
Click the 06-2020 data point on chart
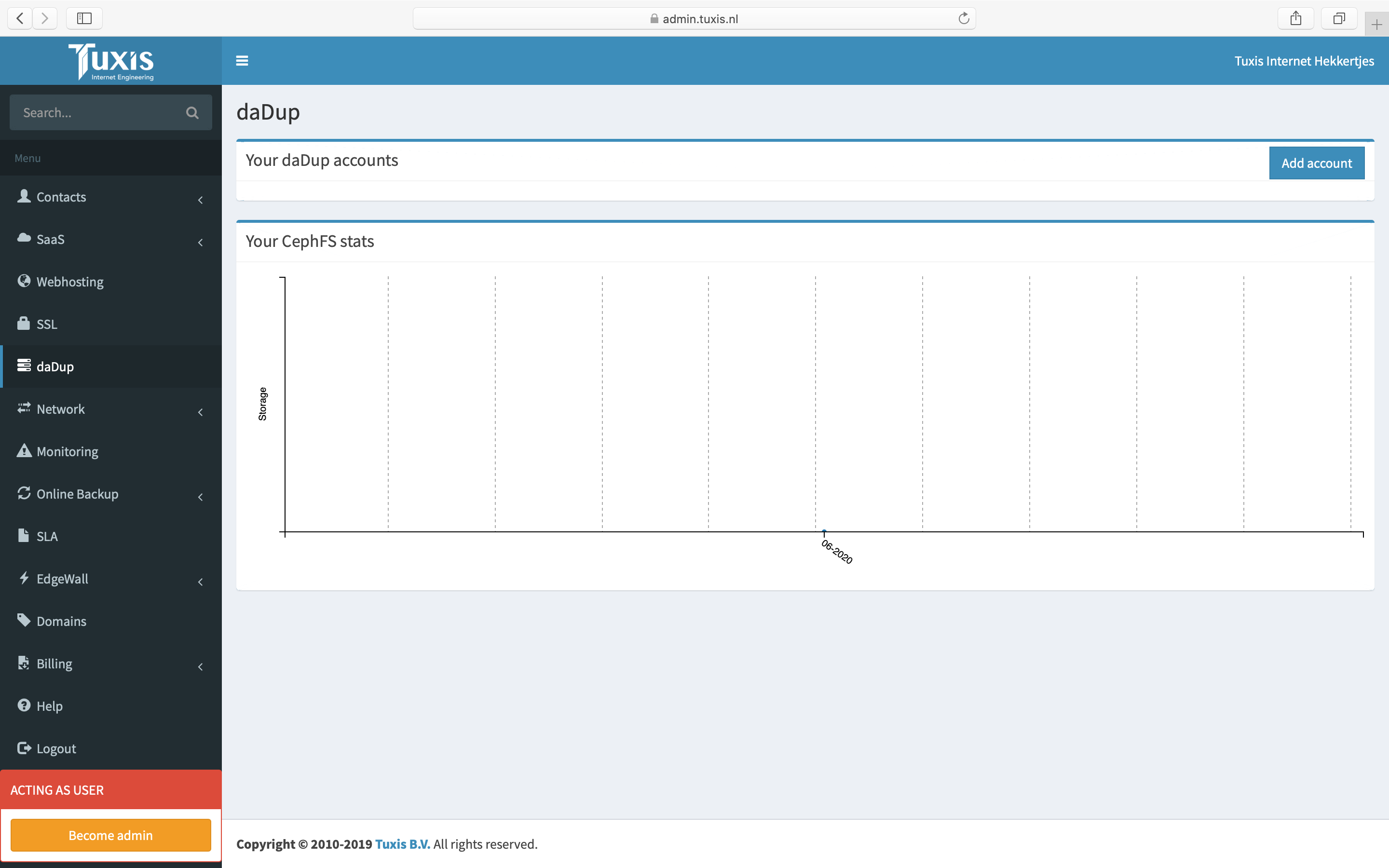pos(824,531)
